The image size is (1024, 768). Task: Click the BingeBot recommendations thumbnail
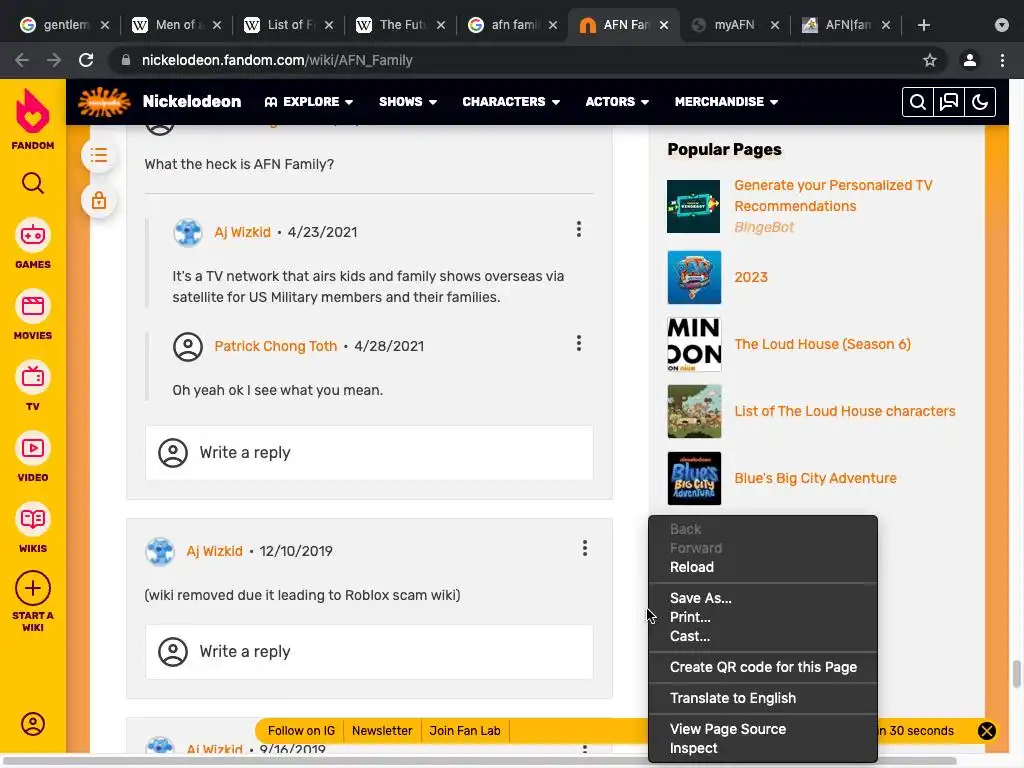[x=694, y=206]
